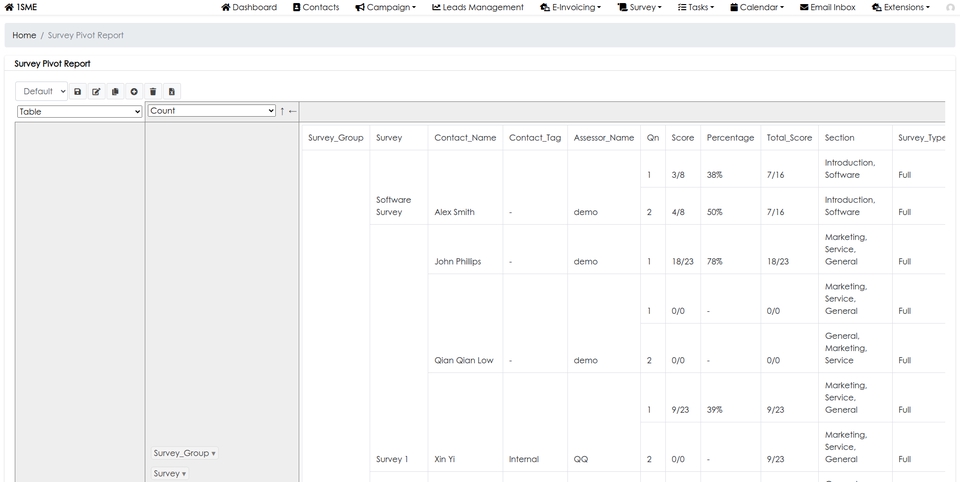Image resolution: width=960 pixels, height=482 pixels.
Task: Go to 1SME home logo
Action: [21, 7]
